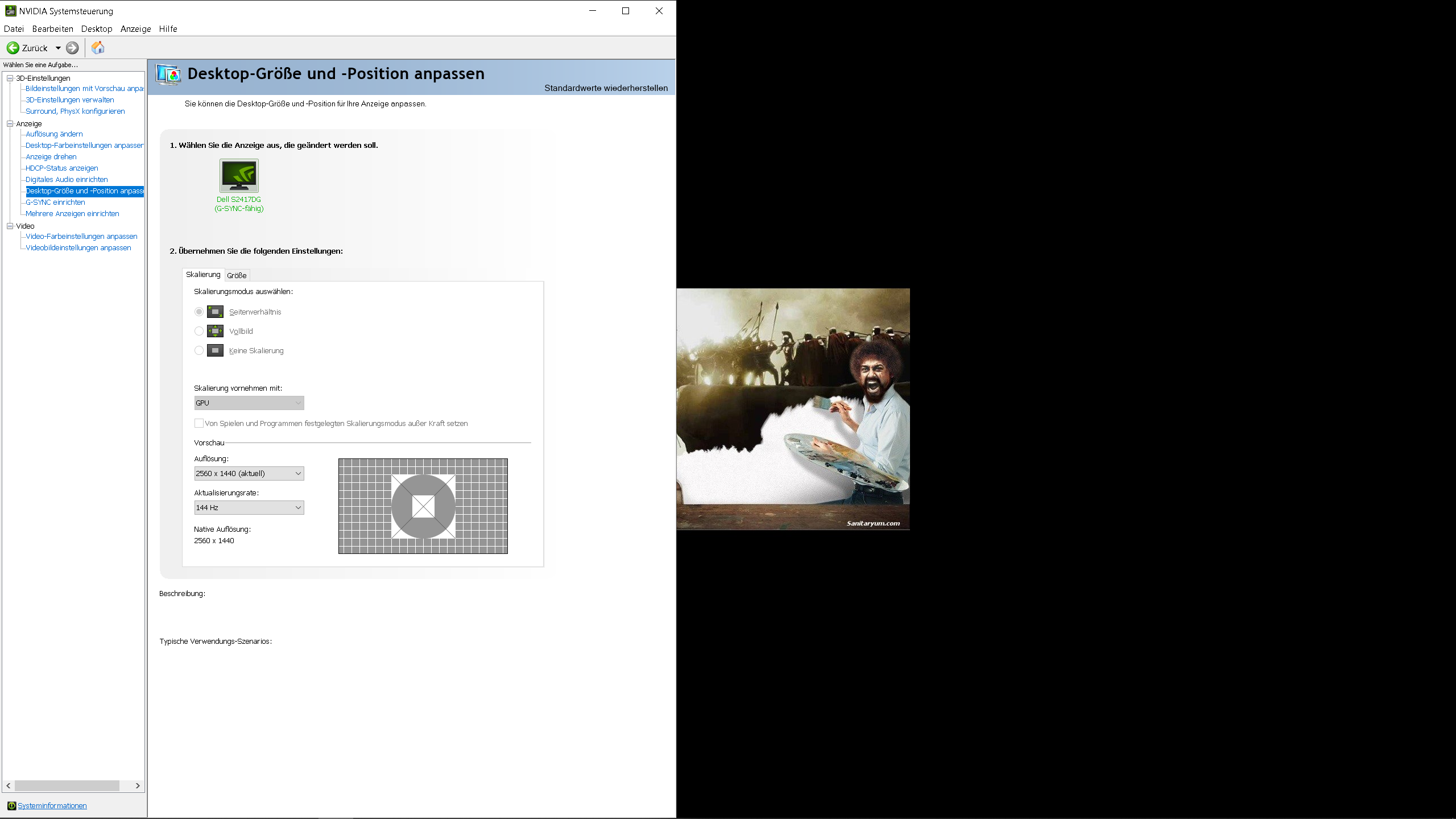This screenshot has height=819, width=1456.
Task: Click the Systeminformationen icon at bottom left
Action: [x=11, y=805]
